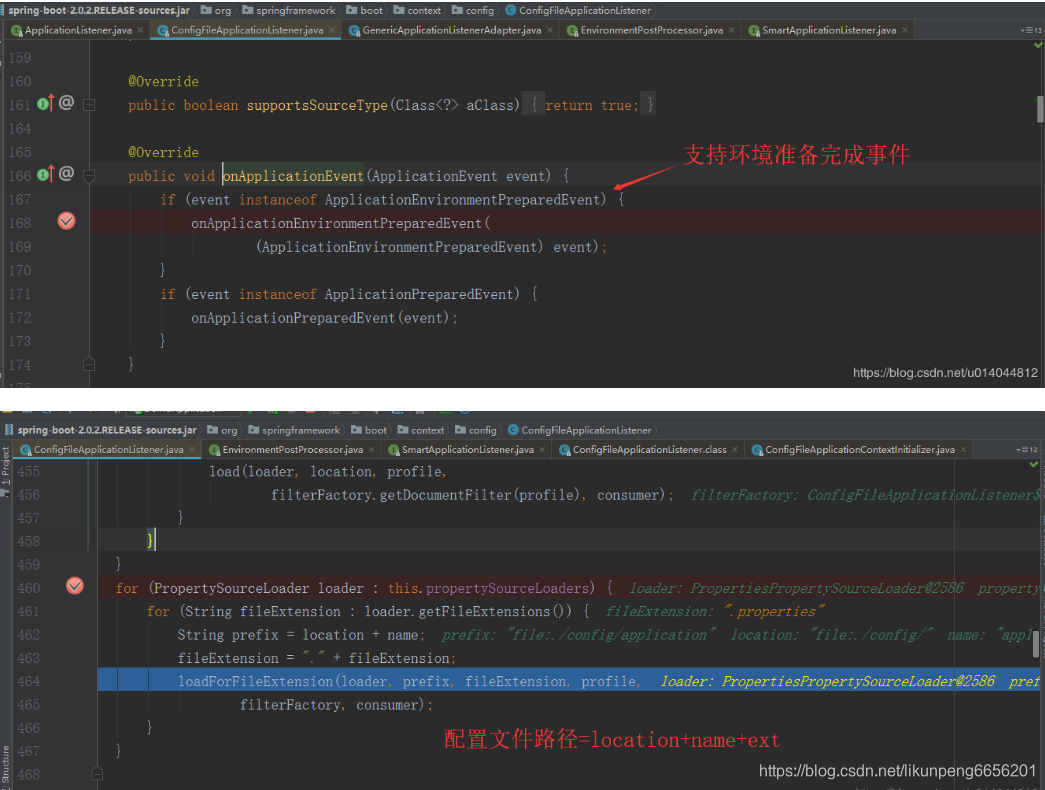Viewport: 1045px width, 790px height.
Task: Click the folded return true block on line 161
Action: 589,105
